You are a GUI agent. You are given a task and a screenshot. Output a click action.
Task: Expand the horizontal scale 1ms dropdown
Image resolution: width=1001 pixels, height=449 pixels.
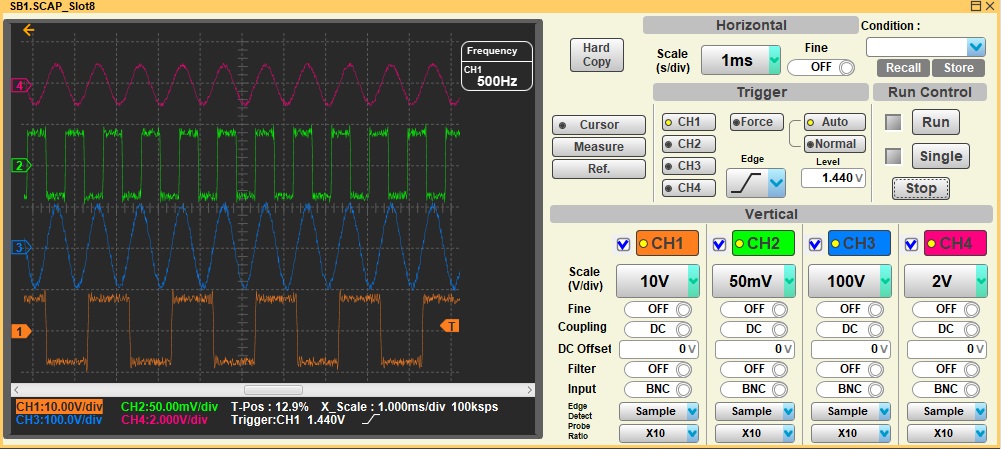click(741, 61)
